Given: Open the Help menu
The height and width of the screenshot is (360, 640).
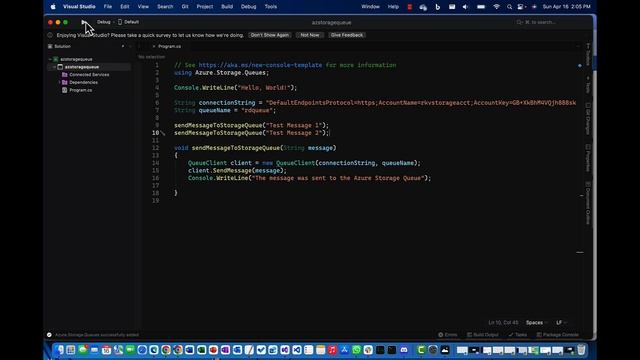Looking at the screenshot, I should pos(393,7).
